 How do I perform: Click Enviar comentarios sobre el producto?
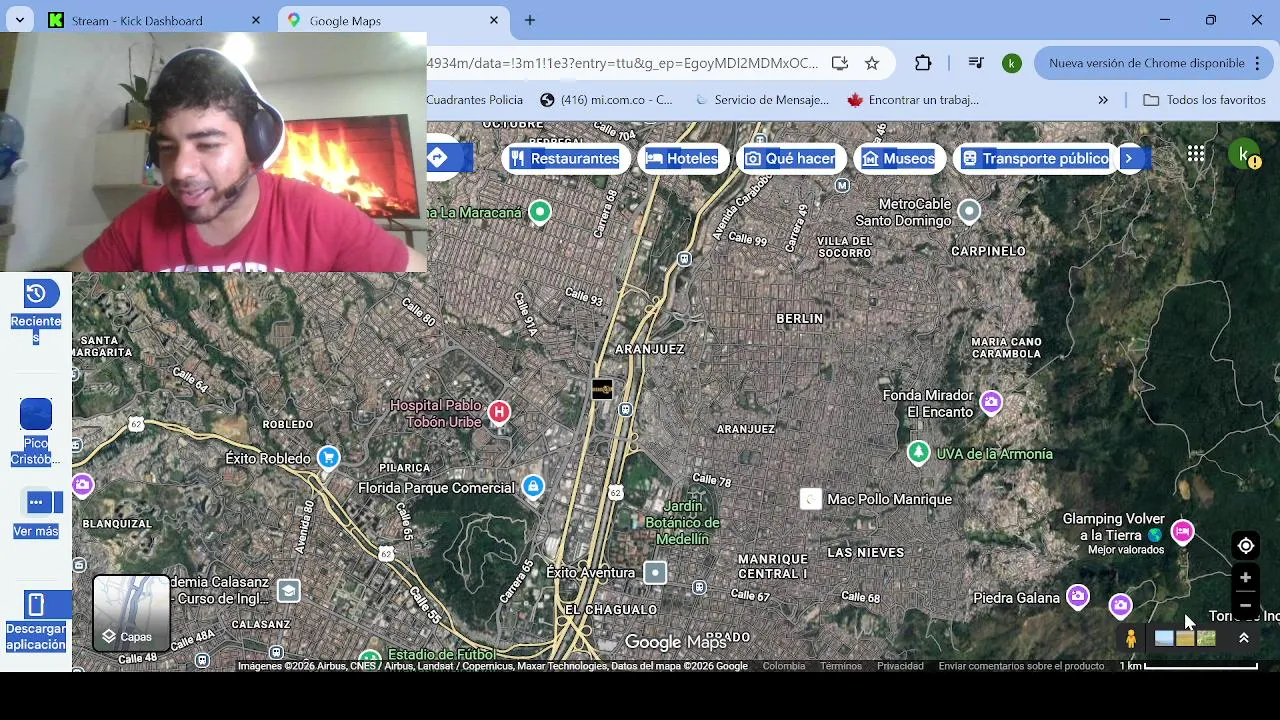pos(1021,666)
